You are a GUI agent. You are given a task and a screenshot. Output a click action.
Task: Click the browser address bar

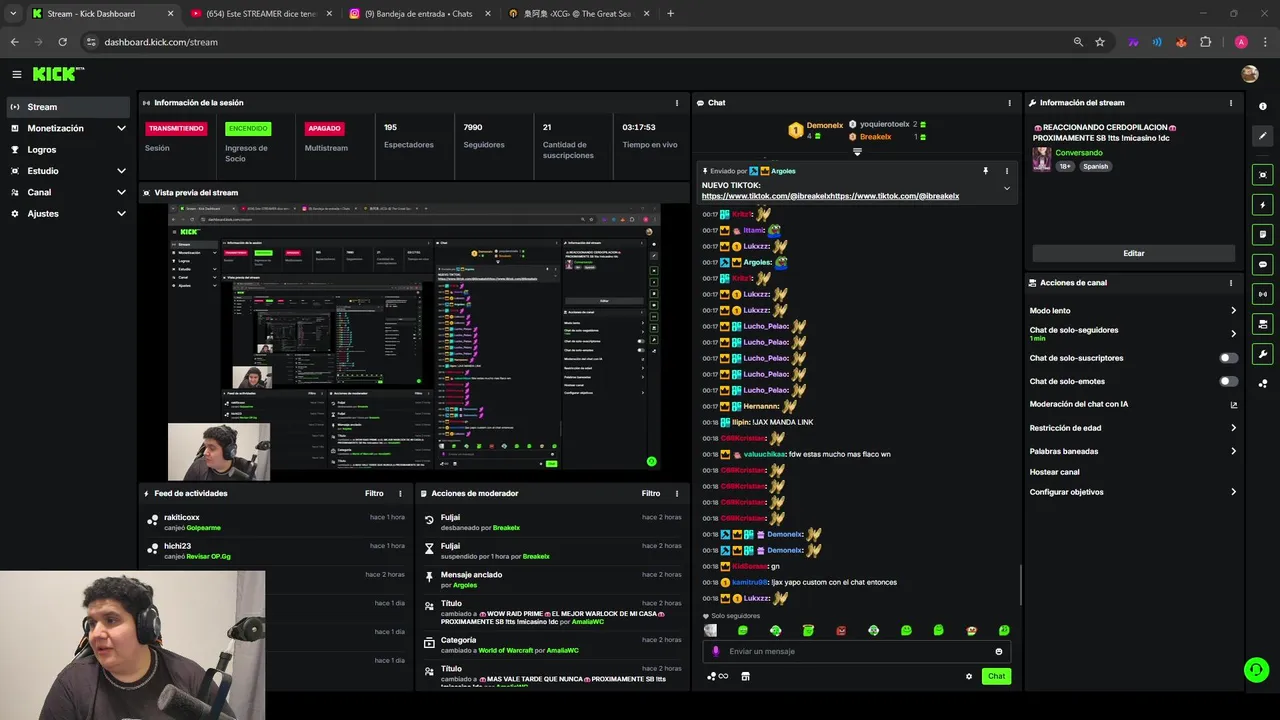coord(575,42)
